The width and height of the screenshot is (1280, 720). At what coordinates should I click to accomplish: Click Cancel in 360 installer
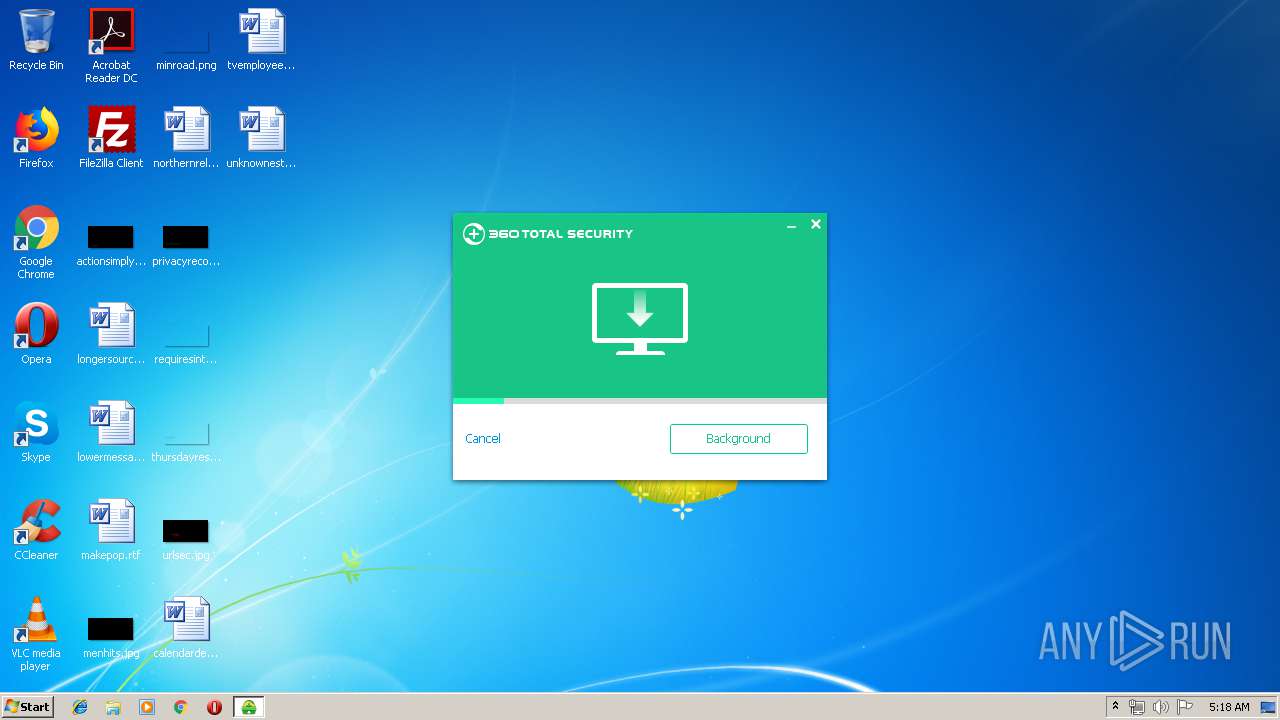[483, 439]
